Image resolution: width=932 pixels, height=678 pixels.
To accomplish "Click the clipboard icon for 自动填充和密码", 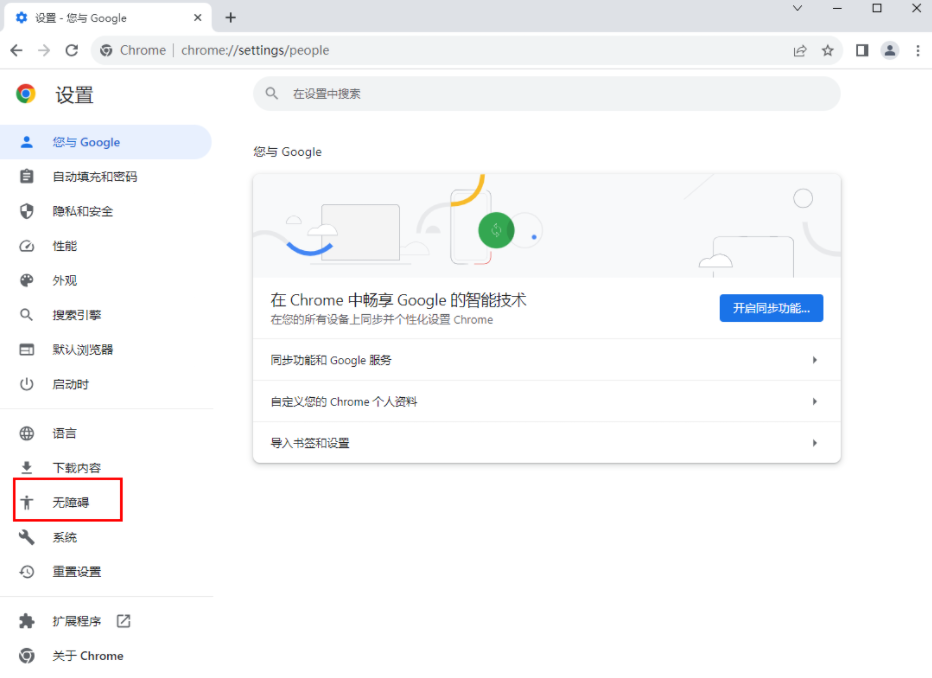I will pyautogui.click(x=27, y=176).
